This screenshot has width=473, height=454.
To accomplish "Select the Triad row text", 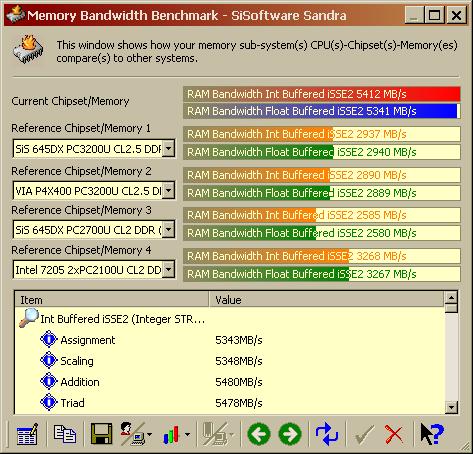I will [72, 403].
